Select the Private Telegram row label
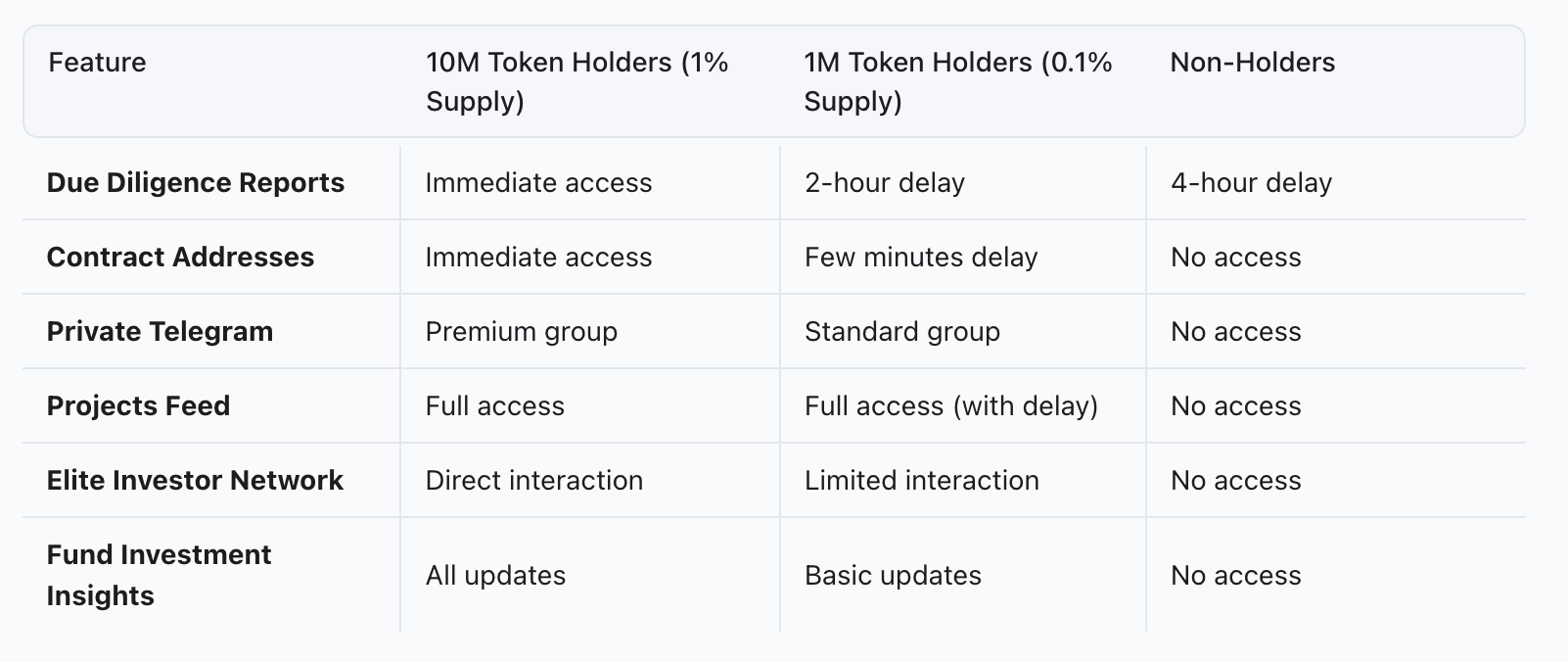1568x662 pixels. (x=160, y=332)
